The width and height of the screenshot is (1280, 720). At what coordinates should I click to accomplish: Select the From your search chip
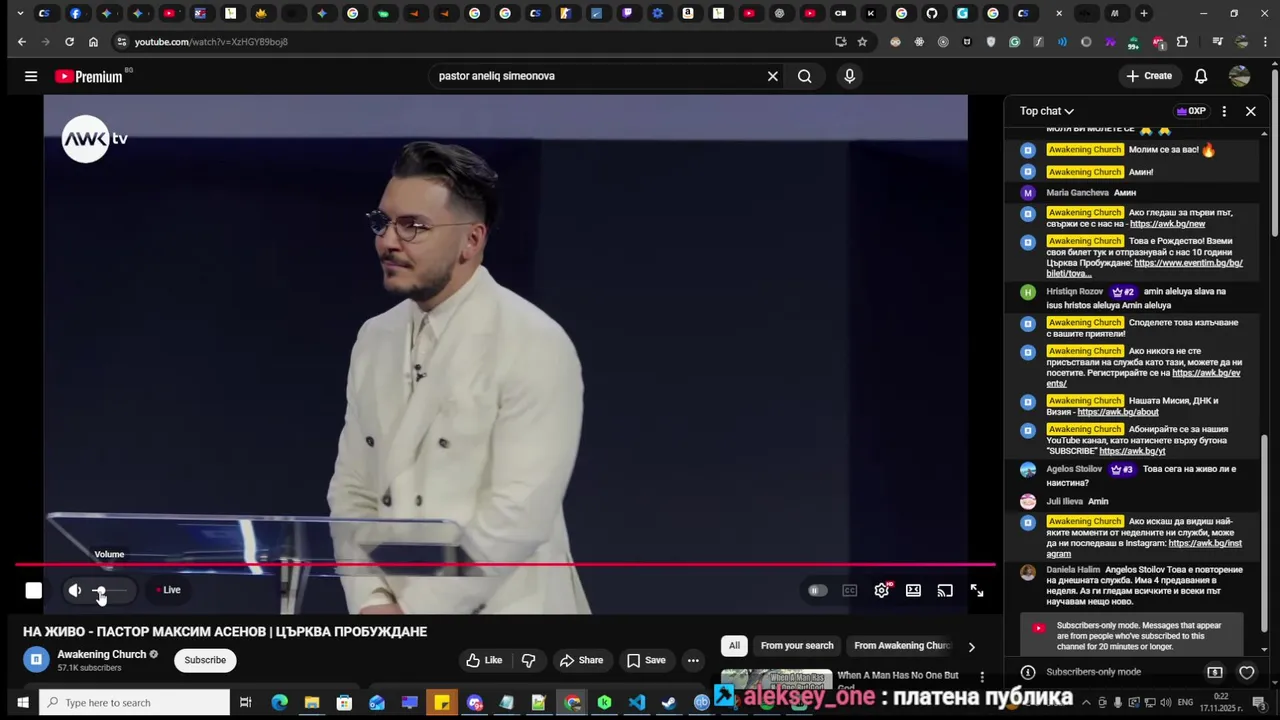tap(797, 645)
